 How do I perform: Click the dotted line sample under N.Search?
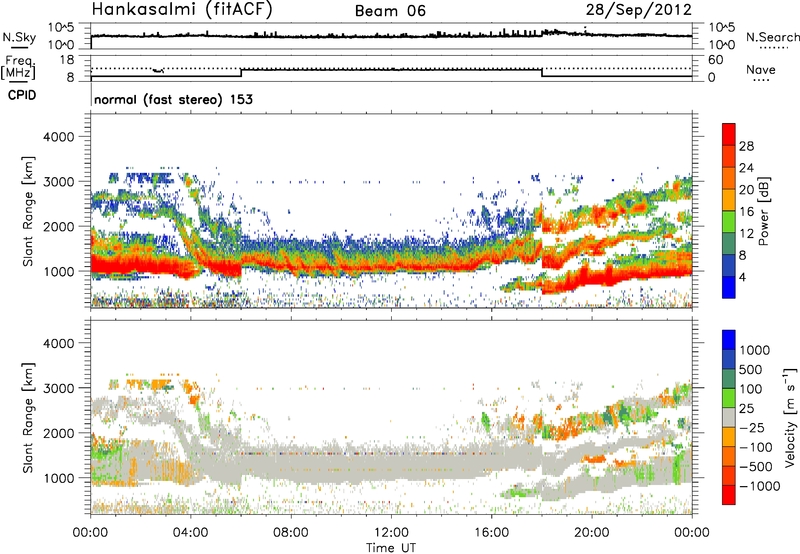(774, 47)
